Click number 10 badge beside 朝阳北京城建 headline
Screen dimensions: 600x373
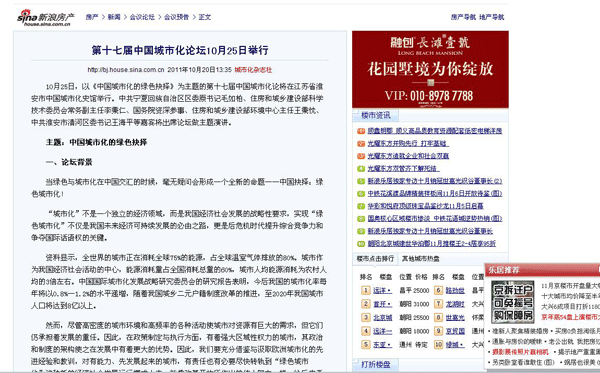(x=361, y=244)
